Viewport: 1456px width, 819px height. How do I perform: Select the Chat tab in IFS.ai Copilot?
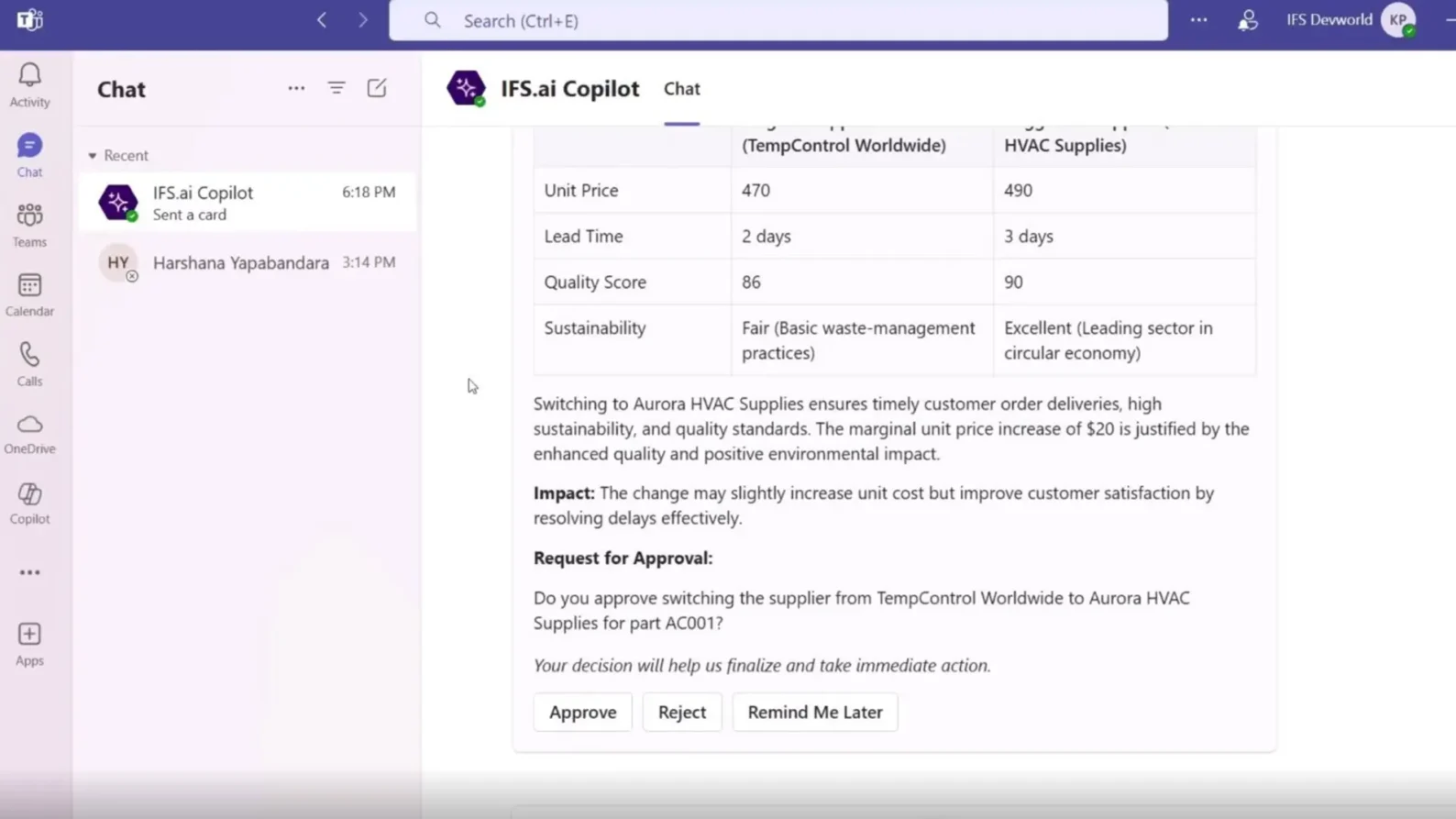[681, 89]
